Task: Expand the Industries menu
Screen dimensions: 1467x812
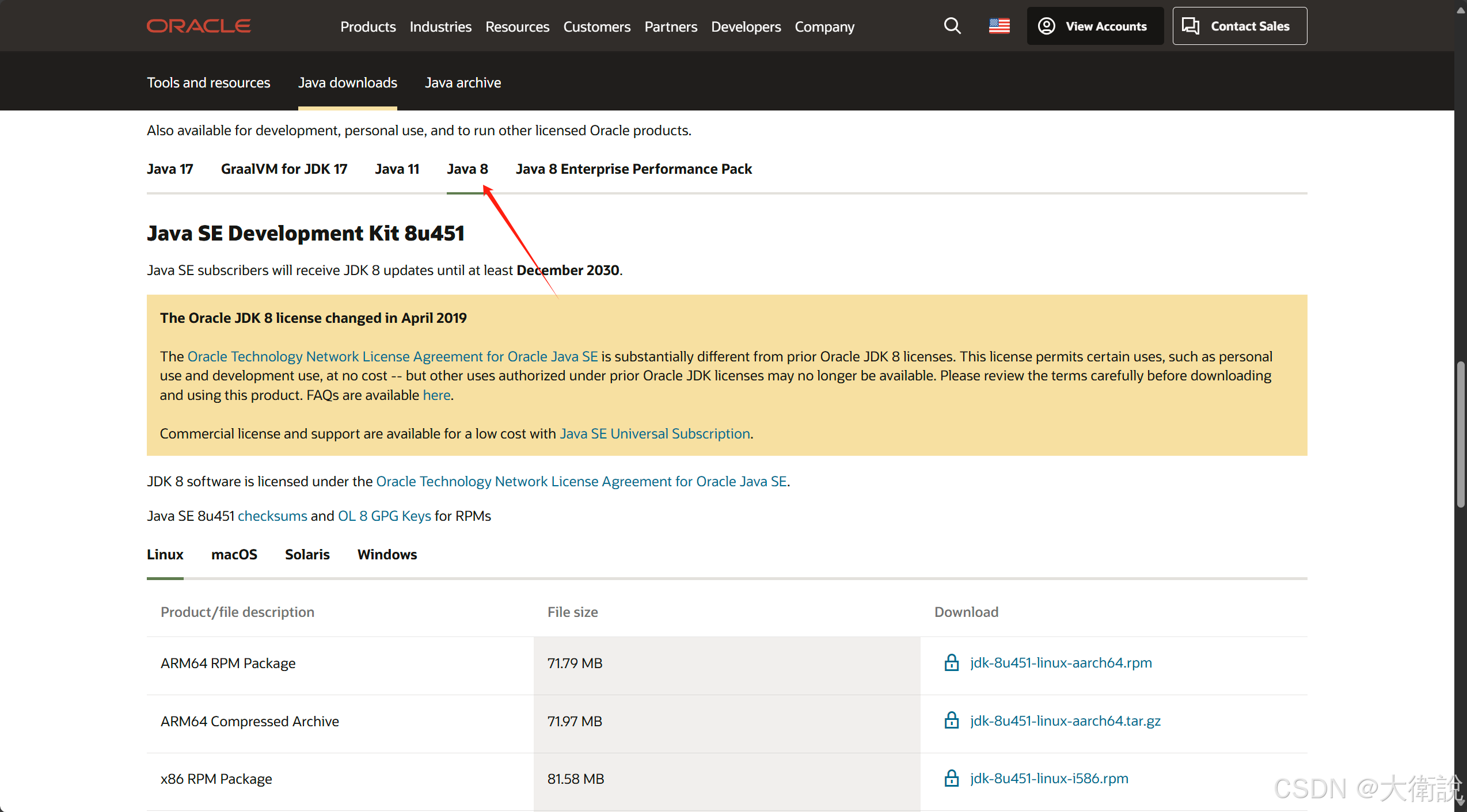Action: coord(440,26)
